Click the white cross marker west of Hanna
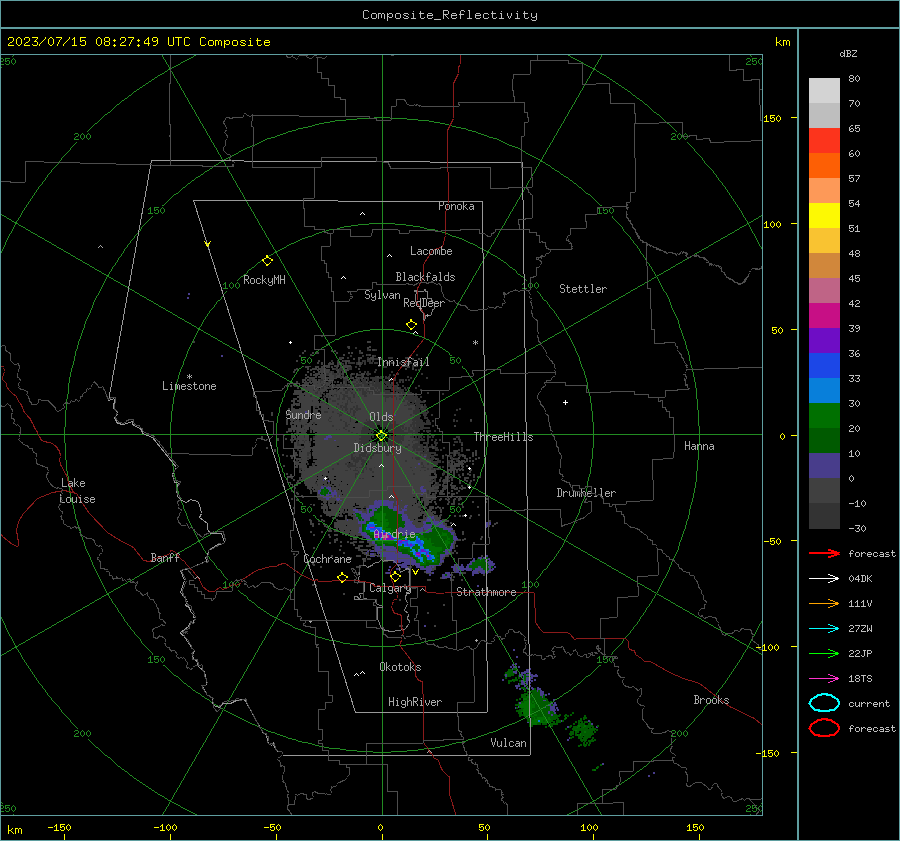This screenshot has height=841, width=900. click(x=565, y=402)
